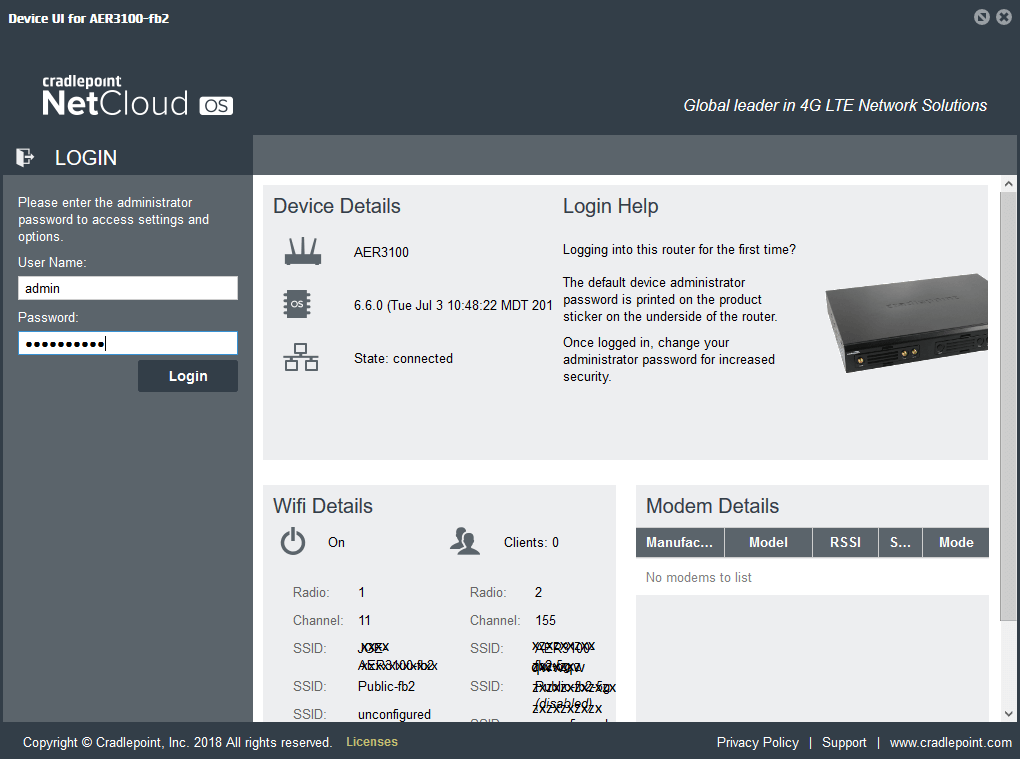1020x759 pixels.
Task: Open the Support link
Action: tap(844, 742)
